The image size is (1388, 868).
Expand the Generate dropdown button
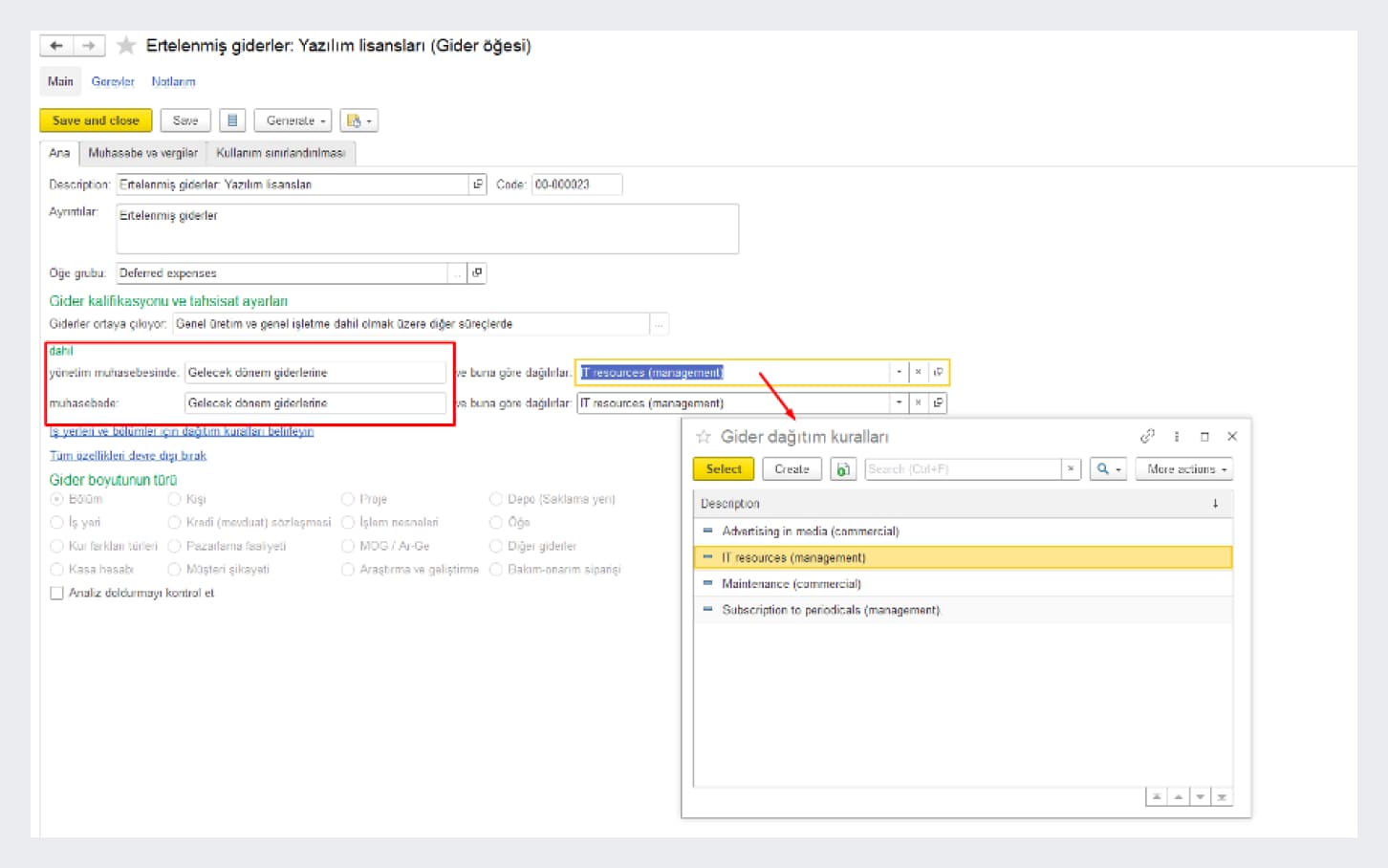tap(295, 120)
